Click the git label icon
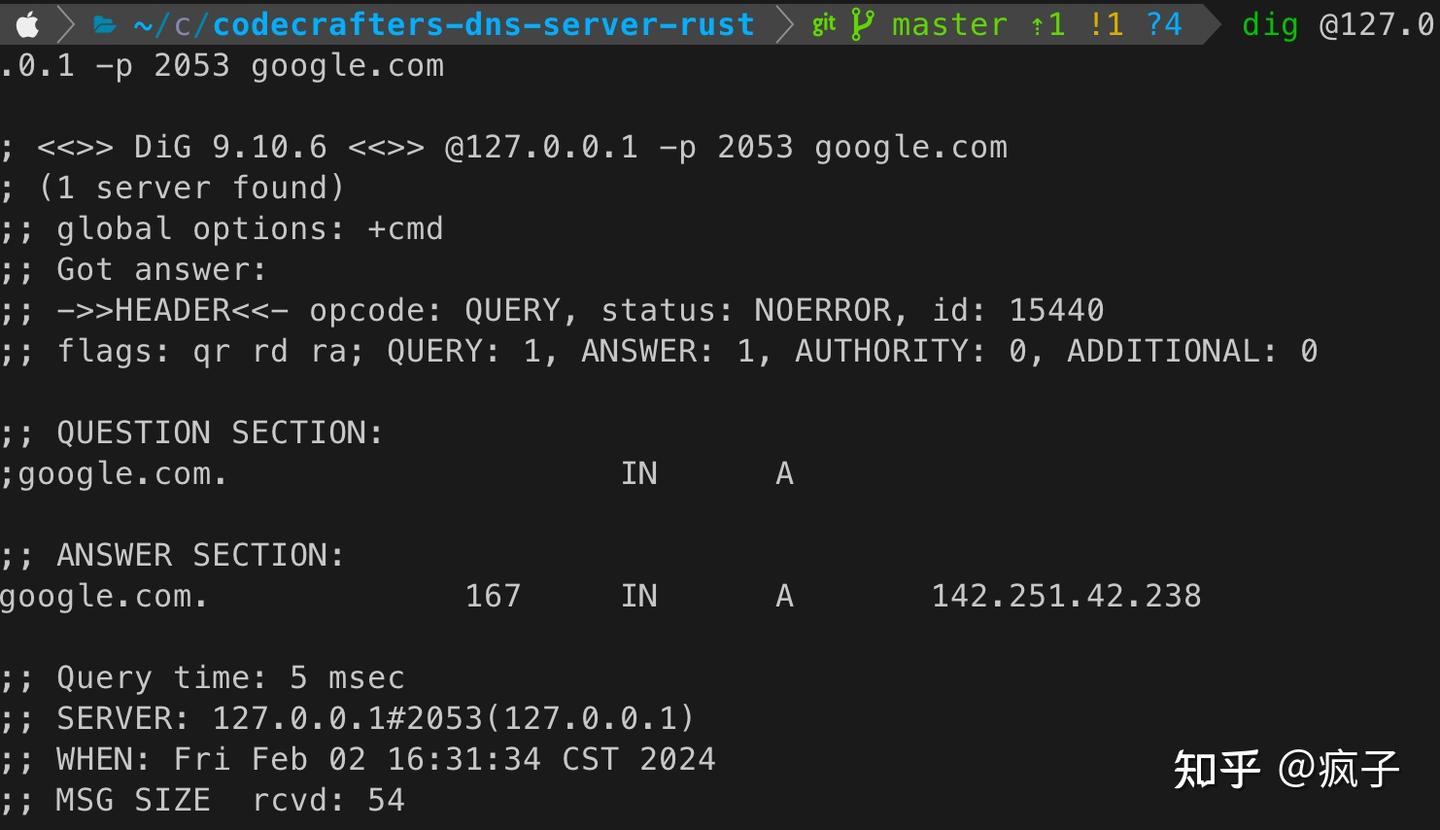 click(824, 24)
